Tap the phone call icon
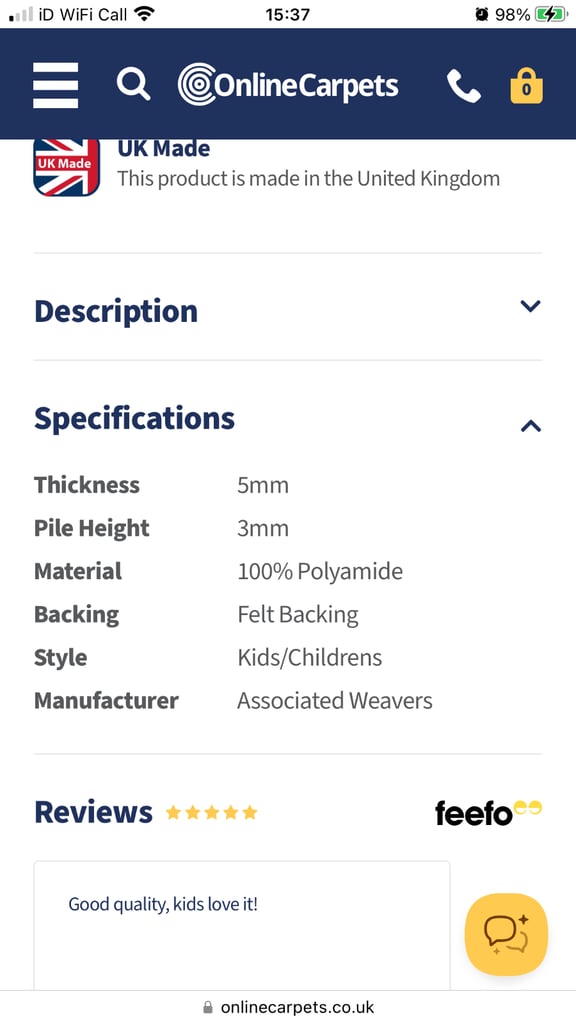Image resolution: width=576 pixels, height=1024 pixels. tap(464, 86)
